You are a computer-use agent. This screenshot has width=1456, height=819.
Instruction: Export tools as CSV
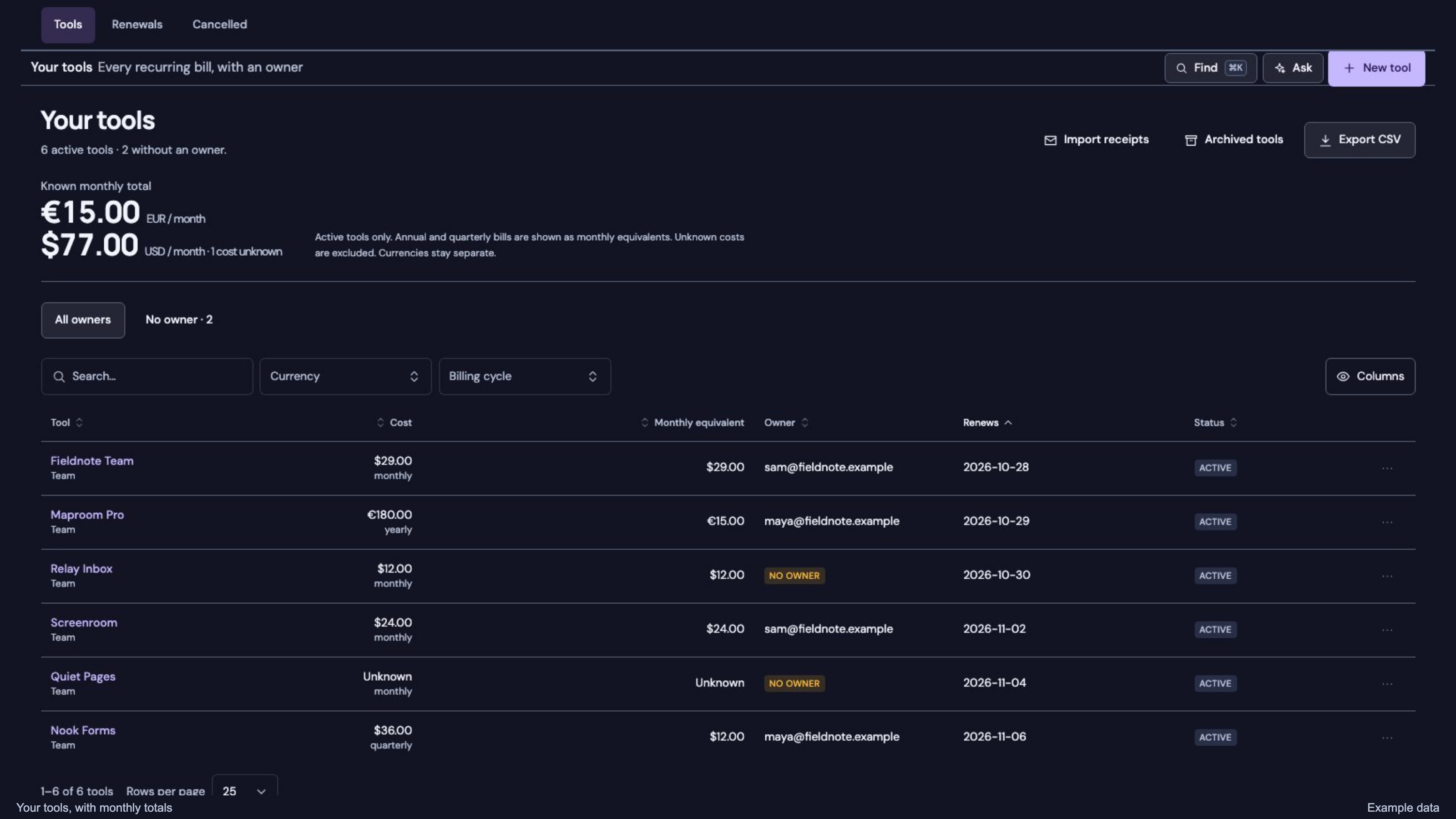tap(1360, 140)
